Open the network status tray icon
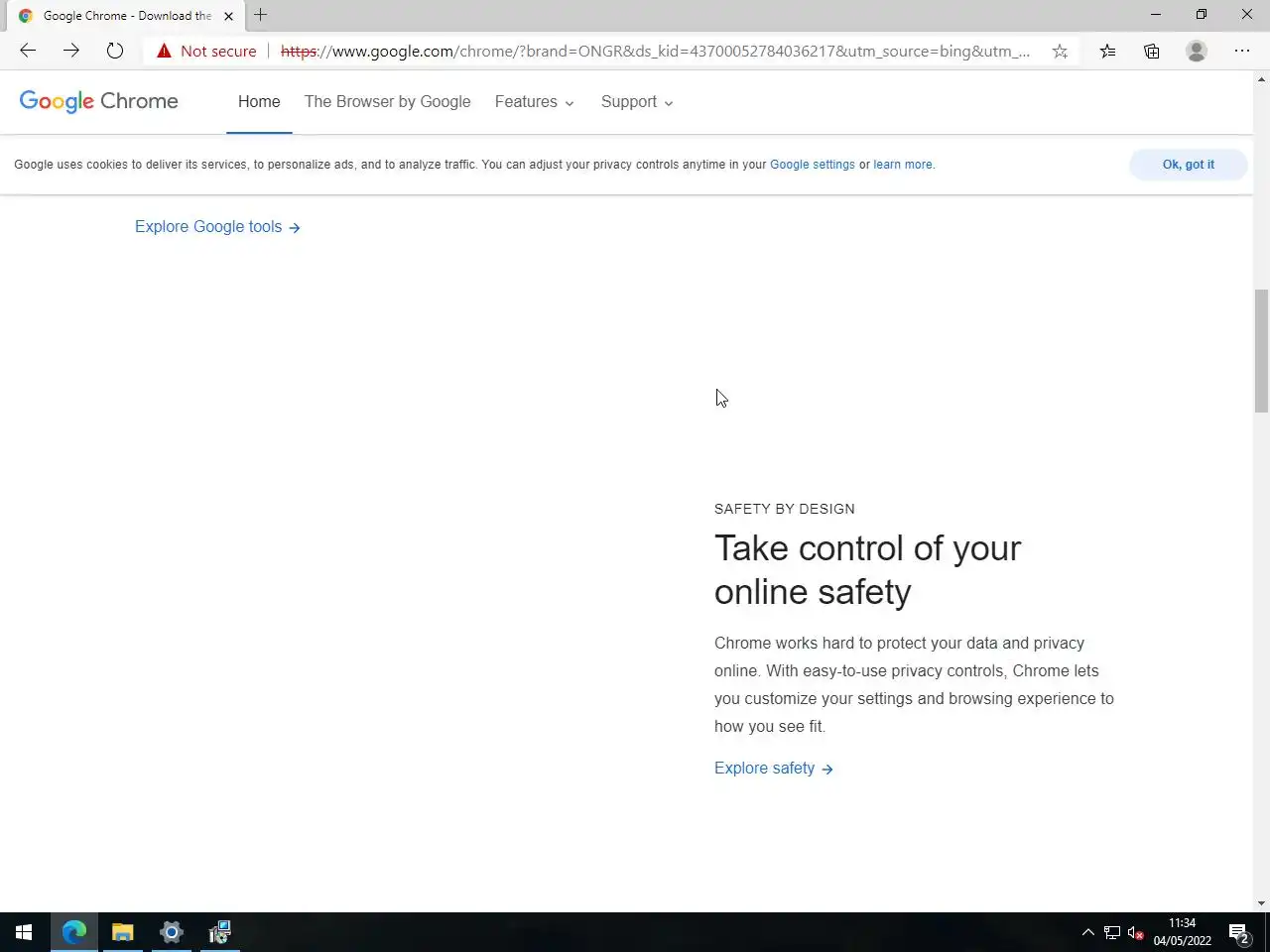This screenshot has height=952, width=1270. click(x=1112, y=932)
